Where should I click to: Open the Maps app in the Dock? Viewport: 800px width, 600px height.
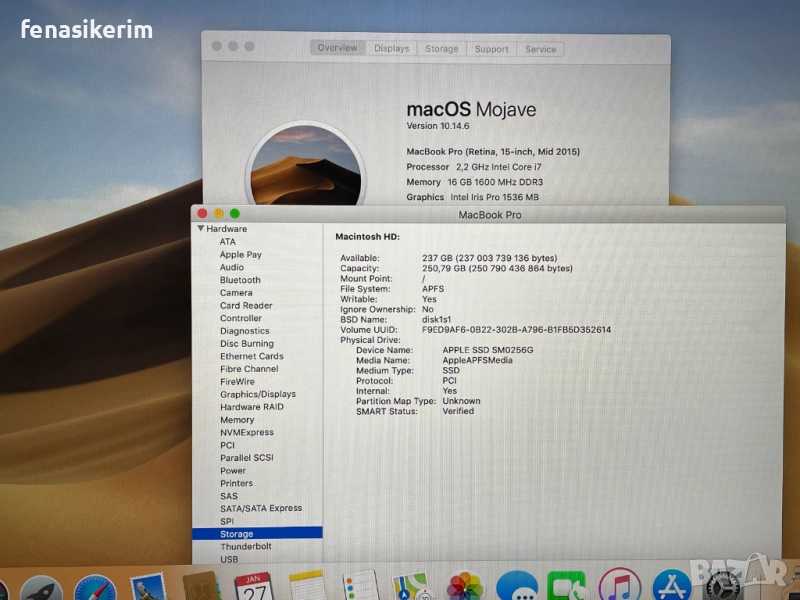[x=411, y=587]
